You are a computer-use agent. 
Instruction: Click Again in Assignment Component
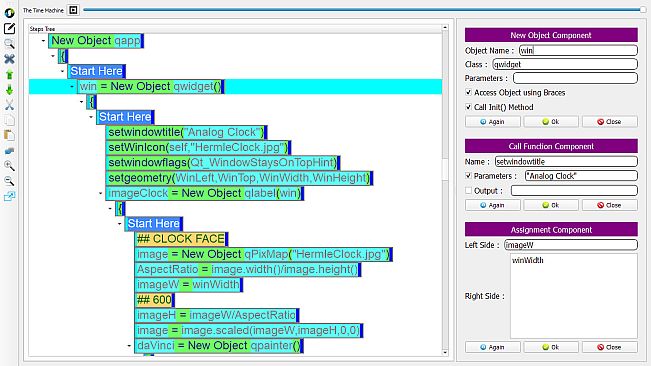[492, 347]
